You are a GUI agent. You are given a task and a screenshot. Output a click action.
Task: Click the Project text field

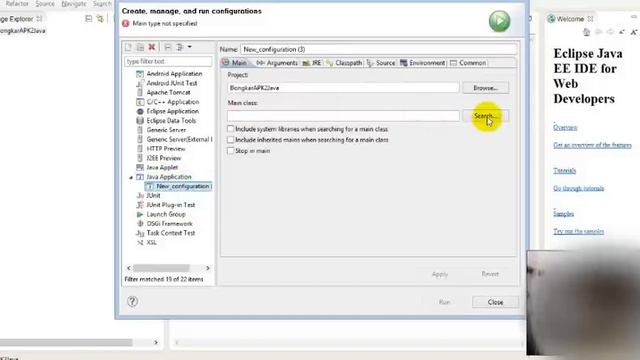click(x=343, y=88)
